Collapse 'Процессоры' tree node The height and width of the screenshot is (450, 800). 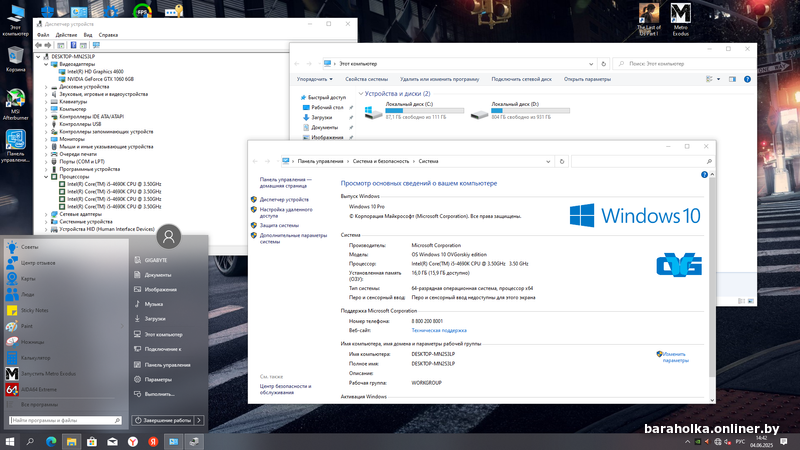tap(46, 177)
